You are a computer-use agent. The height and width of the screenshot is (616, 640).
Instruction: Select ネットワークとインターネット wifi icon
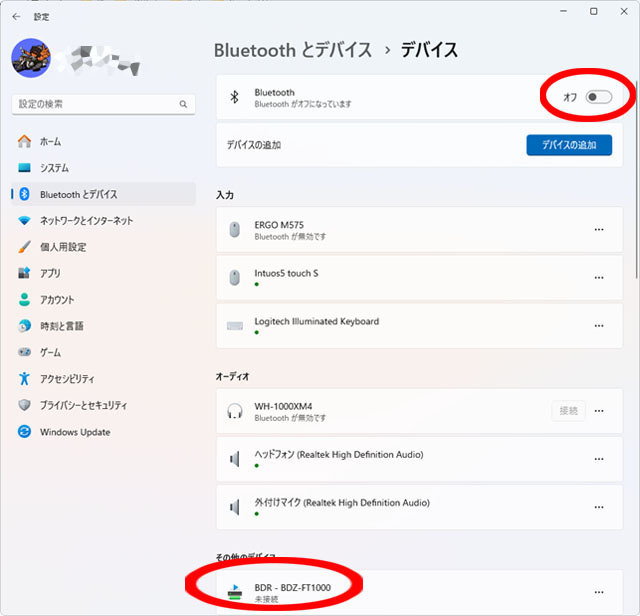[x=24, y=220]
